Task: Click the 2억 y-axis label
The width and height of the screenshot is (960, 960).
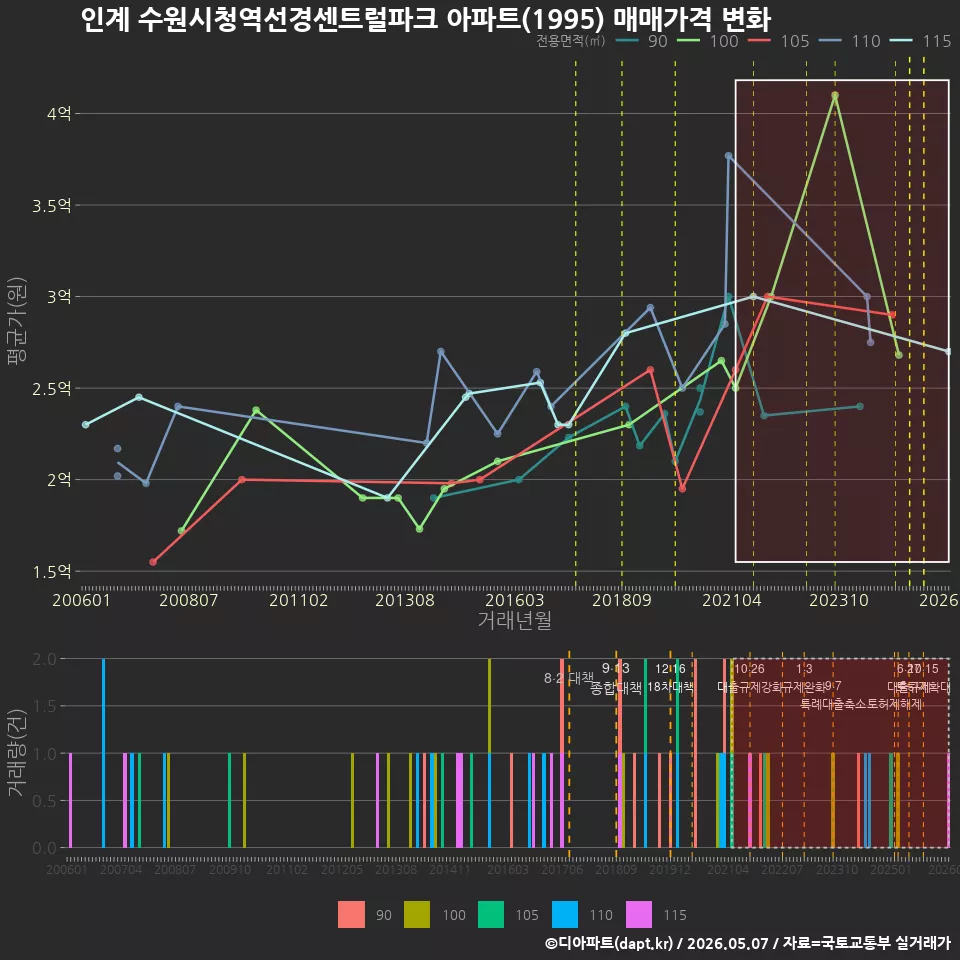Action: [59, 480]
